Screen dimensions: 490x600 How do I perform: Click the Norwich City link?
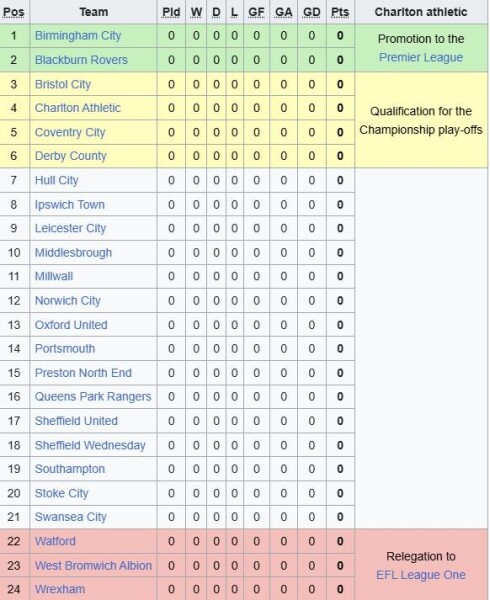pyautogui.click(x=68, y=301)
